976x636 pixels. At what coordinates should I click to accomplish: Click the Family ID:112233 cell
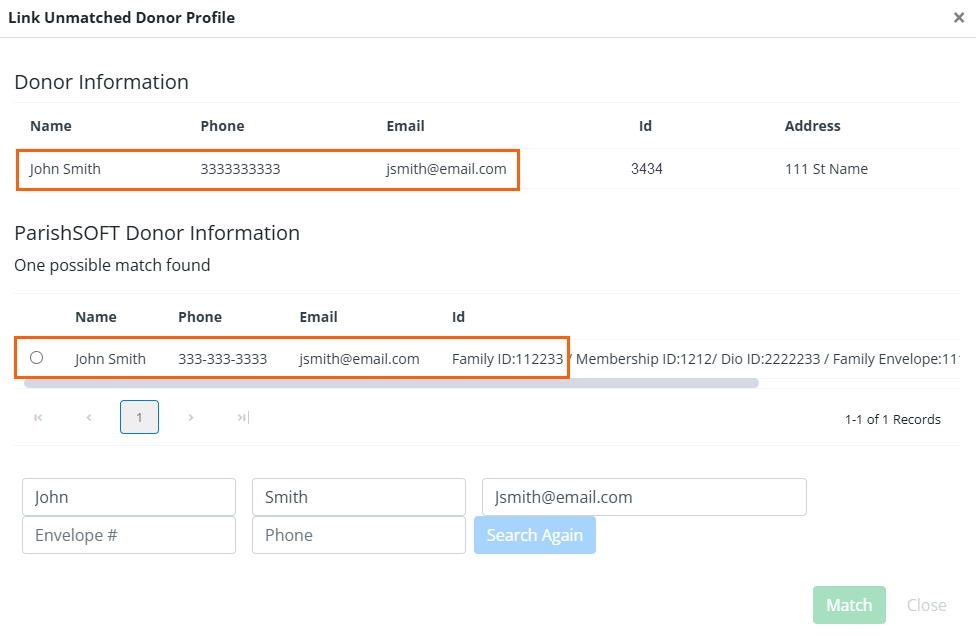click(x=507, y=359)
